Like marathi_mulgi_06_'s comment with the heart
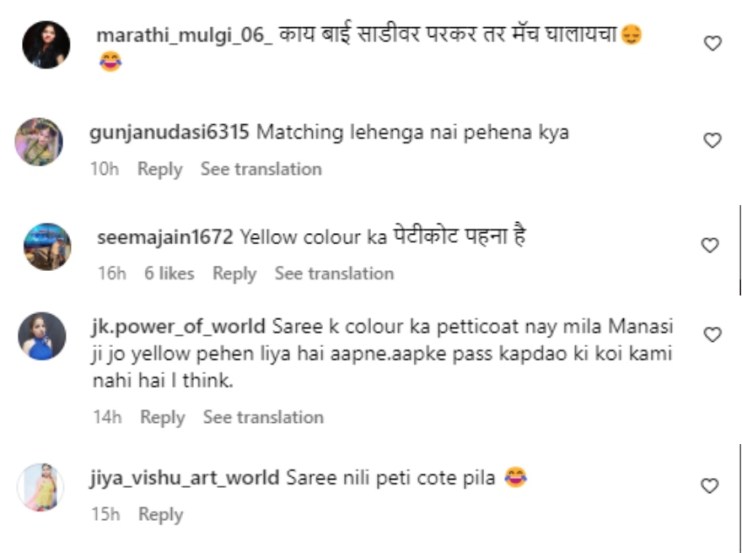Image resolution: width=742 pixels, height=553 pixels. [x=712, y=43]
